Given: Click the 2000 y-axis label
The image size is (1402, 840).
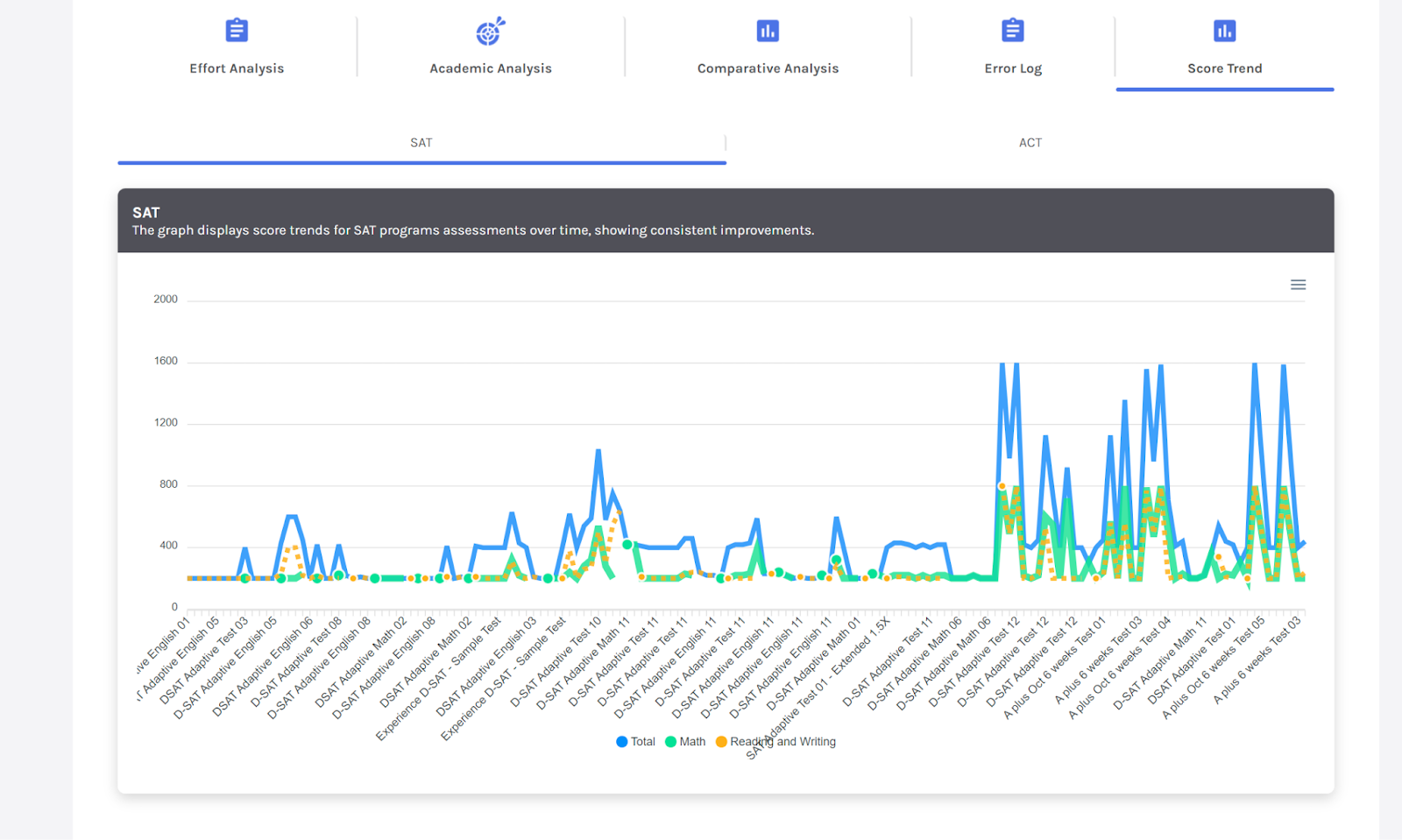Looking at the screenshot, I should [x=166, y=300].
